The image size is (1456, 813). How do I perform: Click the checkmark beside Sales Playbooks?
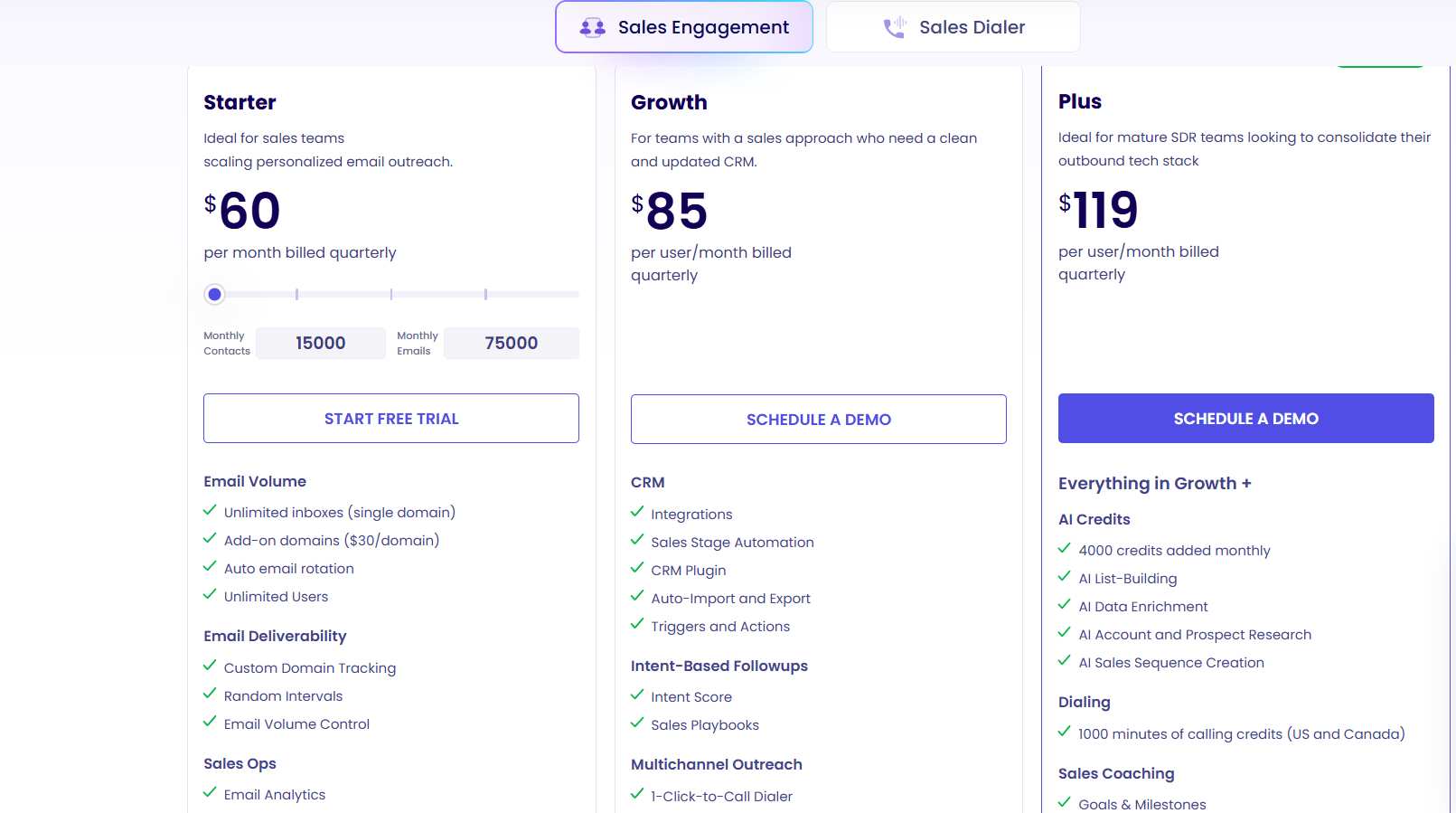point(637,723)
